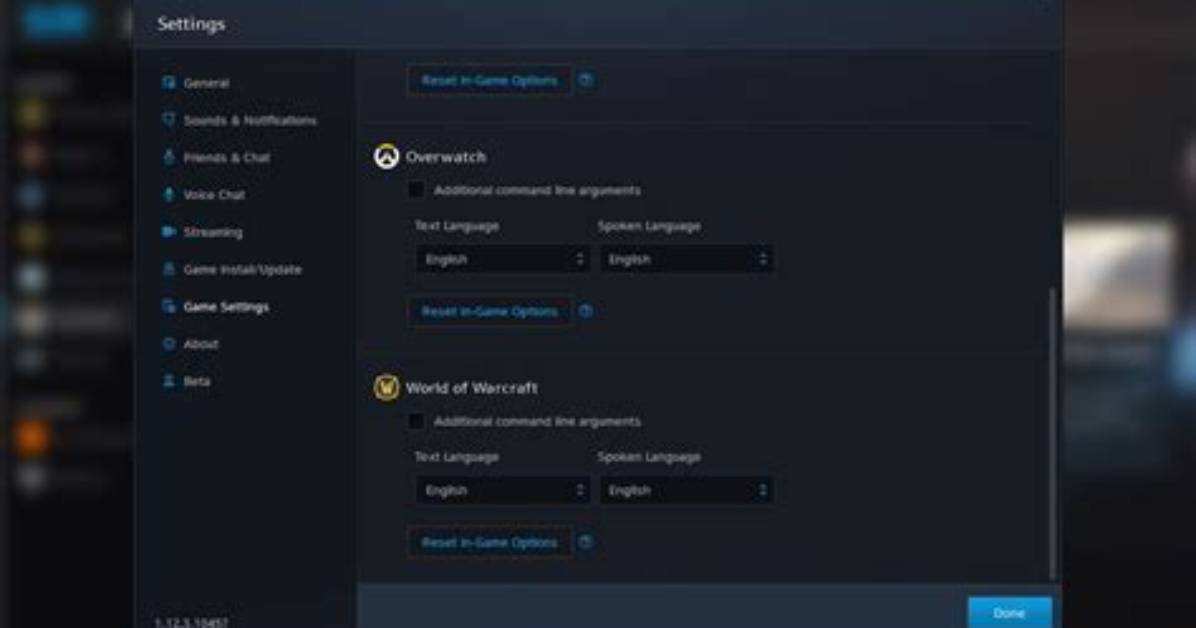1196x628 pixels.
Task: Click the About info icon
Action: pos(169,343)
